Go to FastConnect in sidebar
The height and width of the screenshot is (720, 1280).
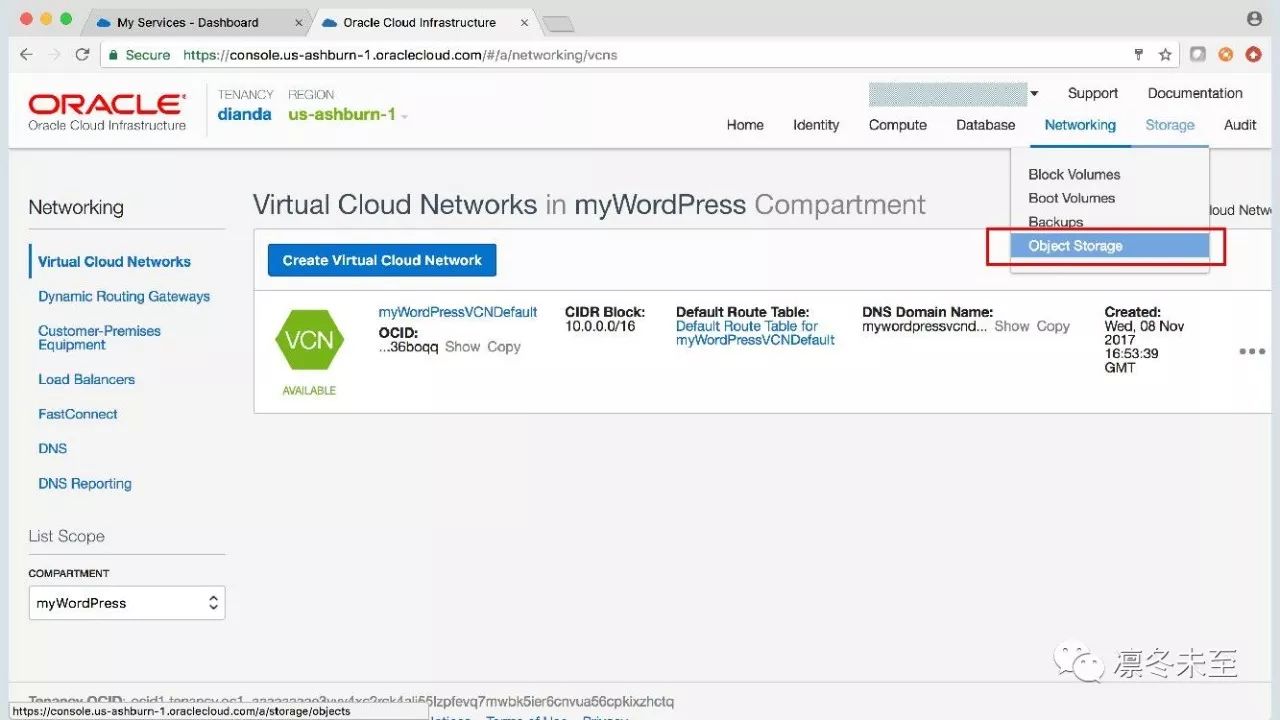click(78, 414)
